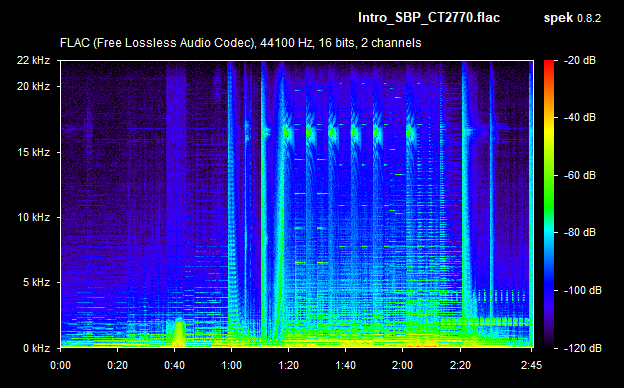Click the Intro_SBP_CT2770.flac file name title
624x388 pixels.
point(429,18)
